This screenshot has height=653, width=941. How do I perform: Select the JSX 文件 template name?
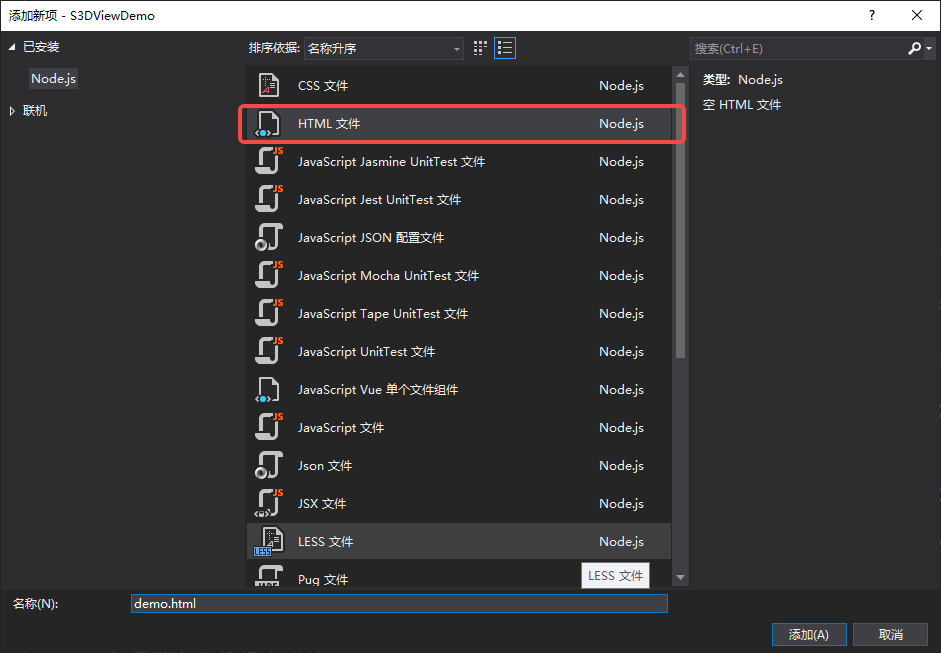click(x=322, y=504)
